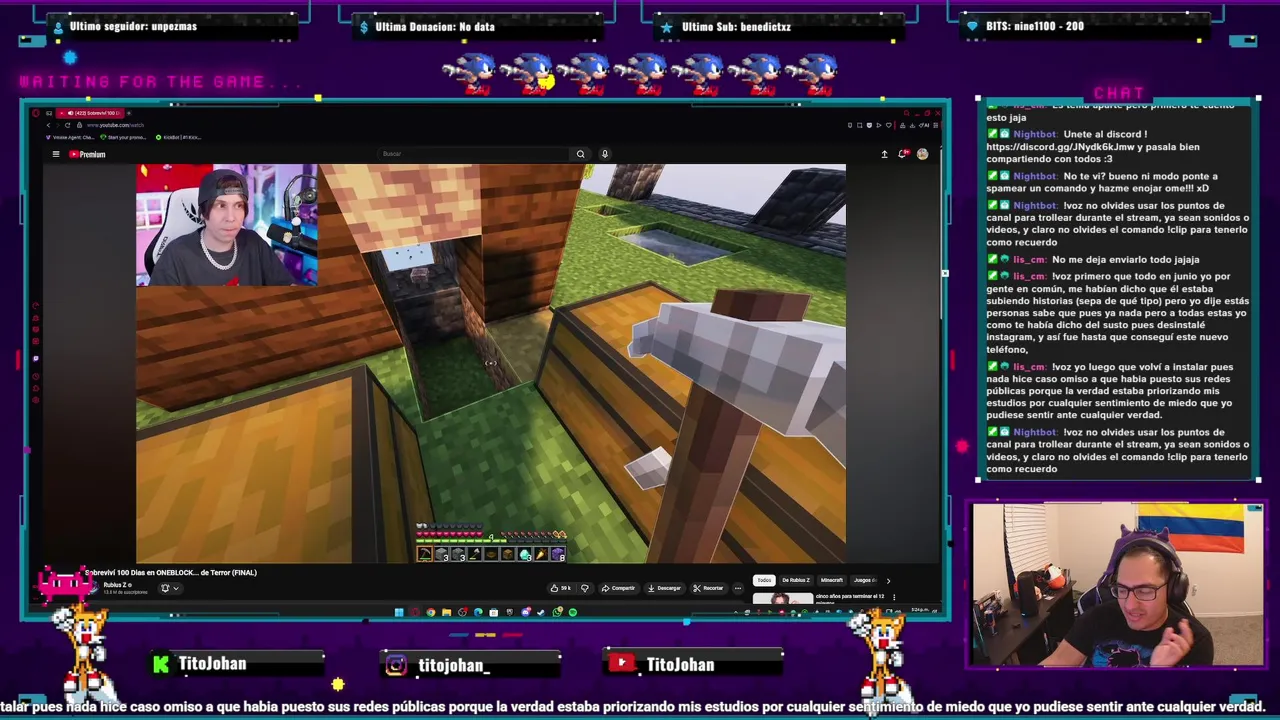The height and width of the screenshot is (720, 1280).
Task: Open the recommended video thumbnail under Todos
Action: pyautogui.click(x=783, y=598)
